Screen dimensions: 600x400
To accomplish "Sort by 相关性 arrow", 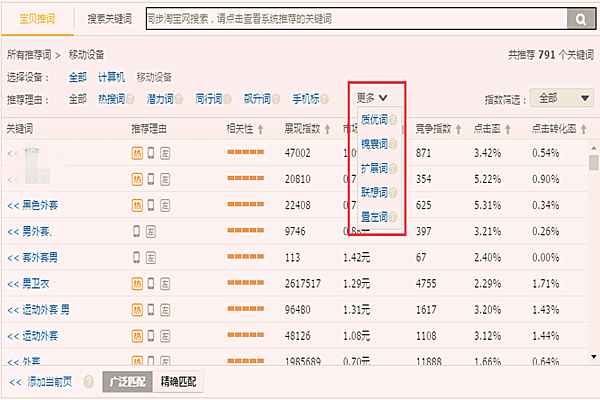I will point(260,129).
